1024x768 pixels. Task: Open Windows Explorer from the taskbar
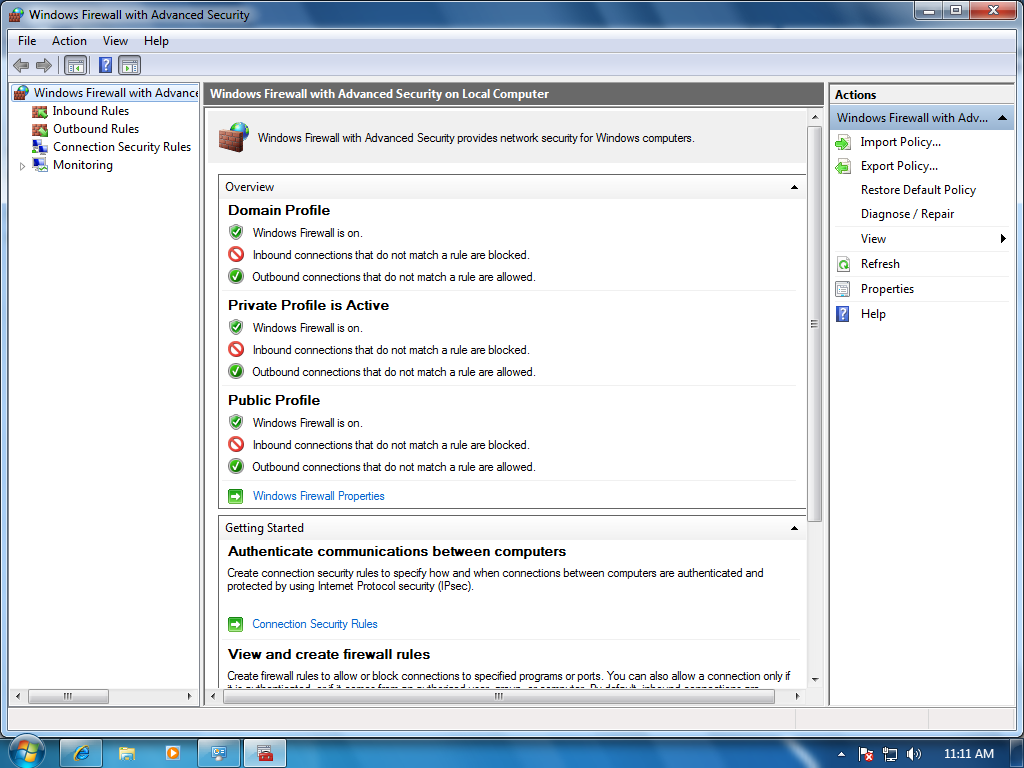(x=127, y=753)
